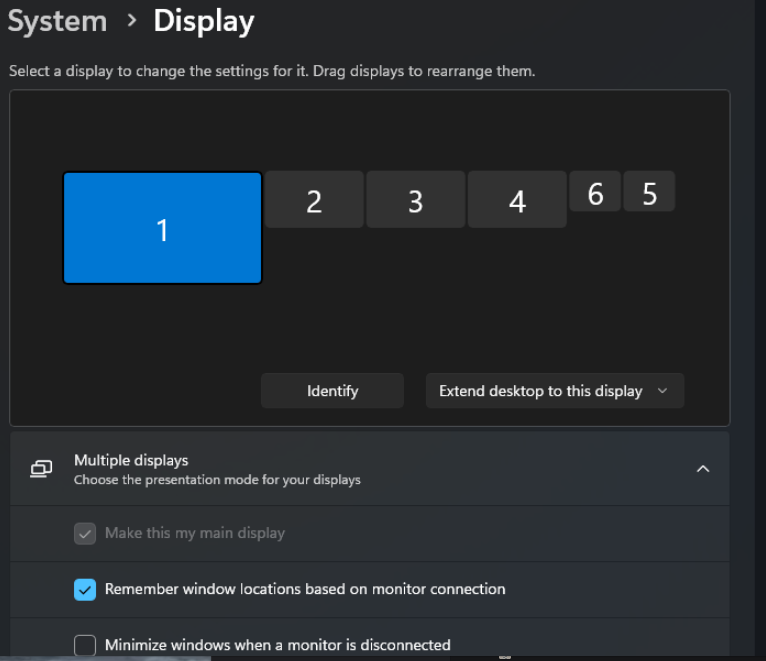Screen dimensions: 766x661
Task: Click the breadcrumb chevron separator after System
Action: tap(131, 21)
